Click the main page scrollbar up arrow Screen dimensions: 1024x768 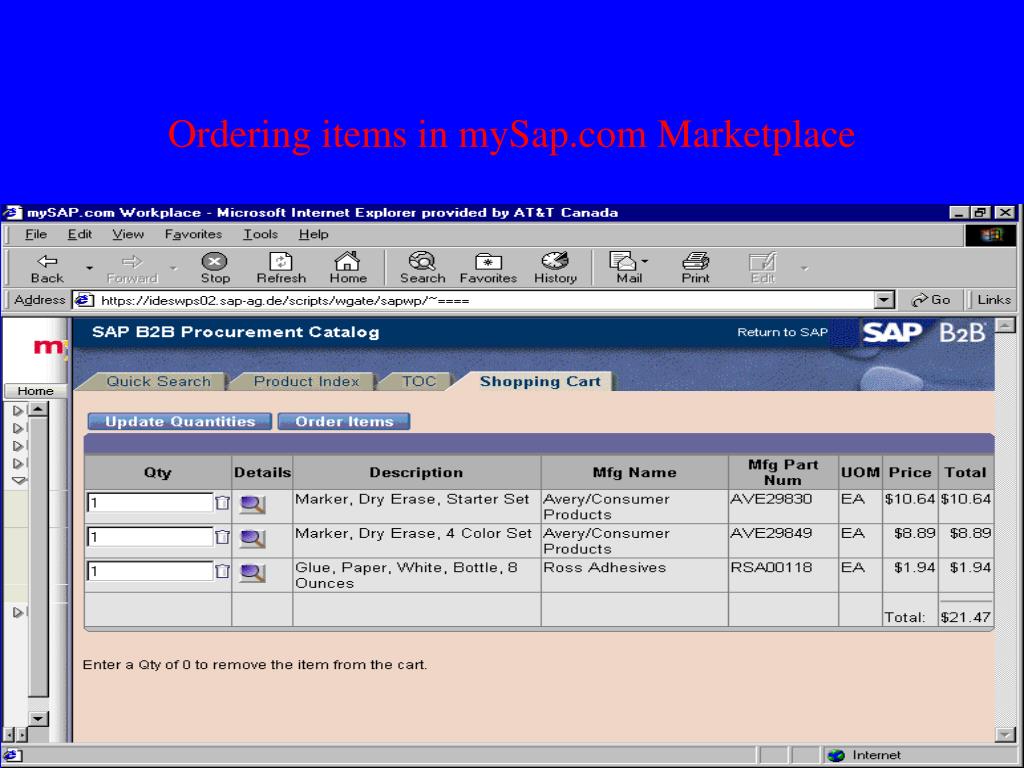(x=1005, y=325)
